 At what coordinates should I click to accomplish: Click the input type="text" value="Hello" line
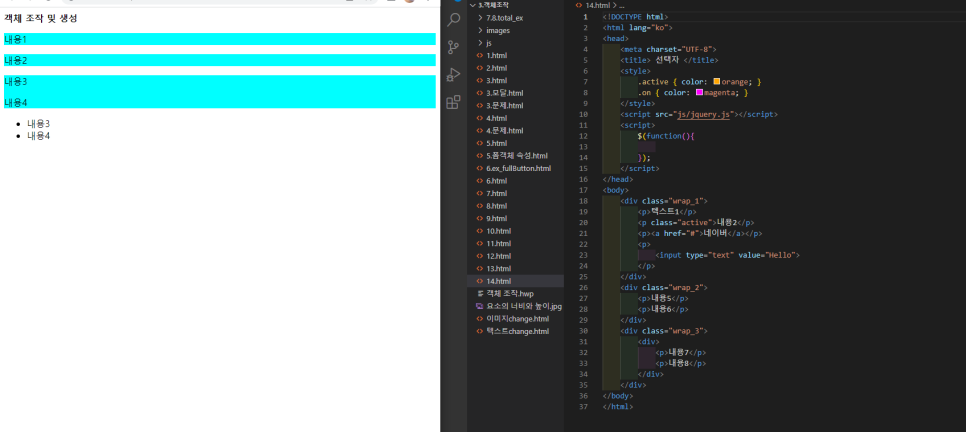coord(728,255)
